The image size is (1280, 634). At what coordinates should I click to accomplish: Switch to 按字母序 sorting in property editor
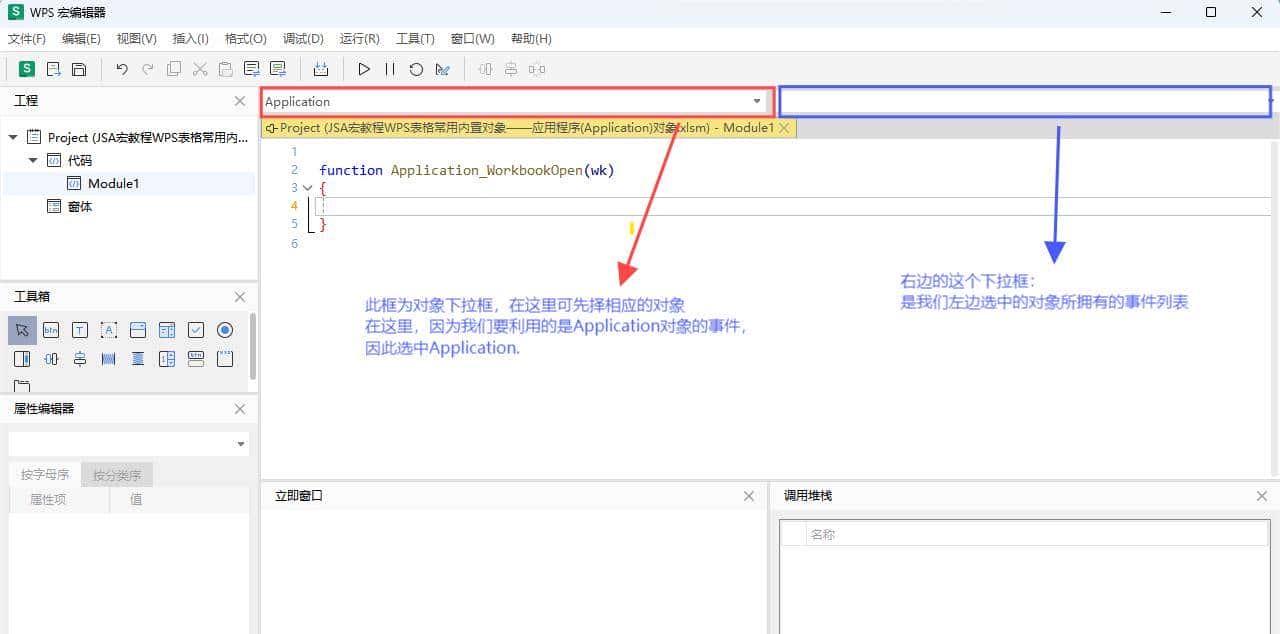click(43, 474)
